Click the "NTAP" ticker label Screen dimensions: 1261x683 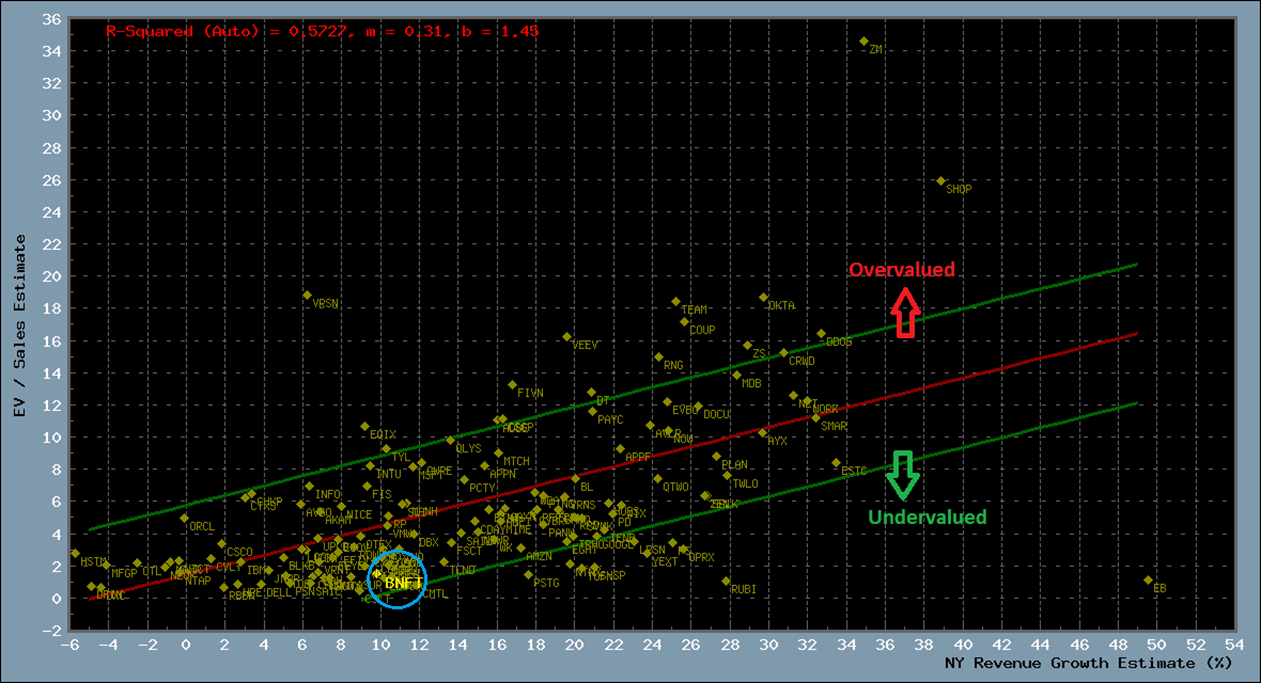pos(198,581)
